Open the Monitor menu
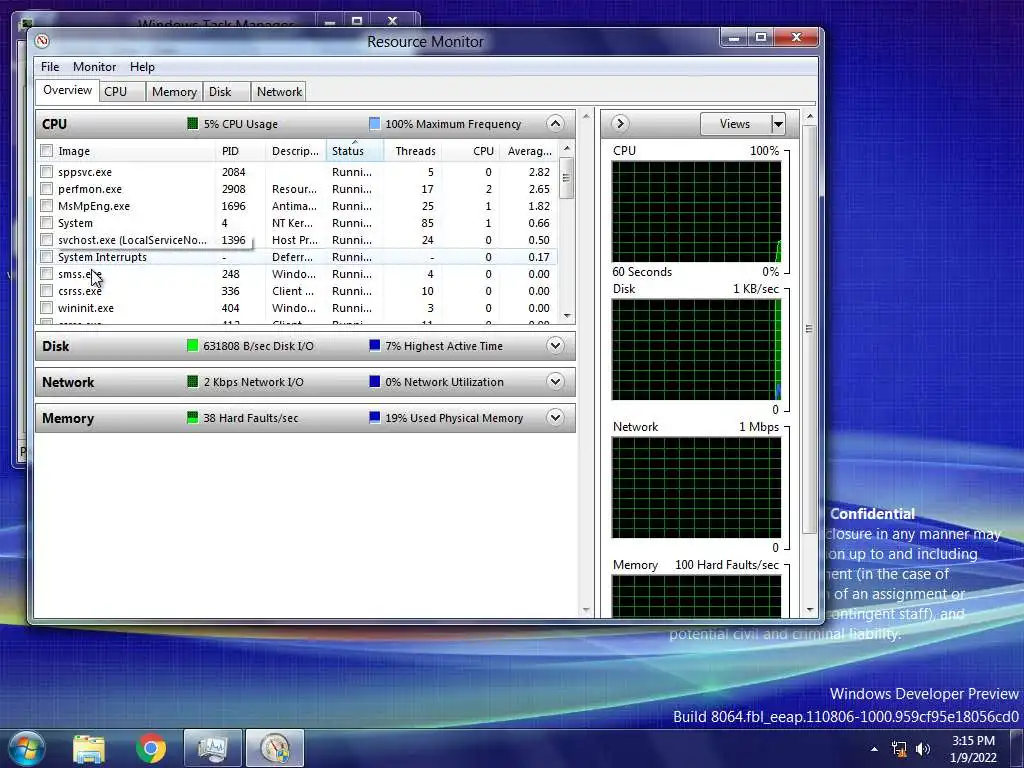 (x=94, y=67)
